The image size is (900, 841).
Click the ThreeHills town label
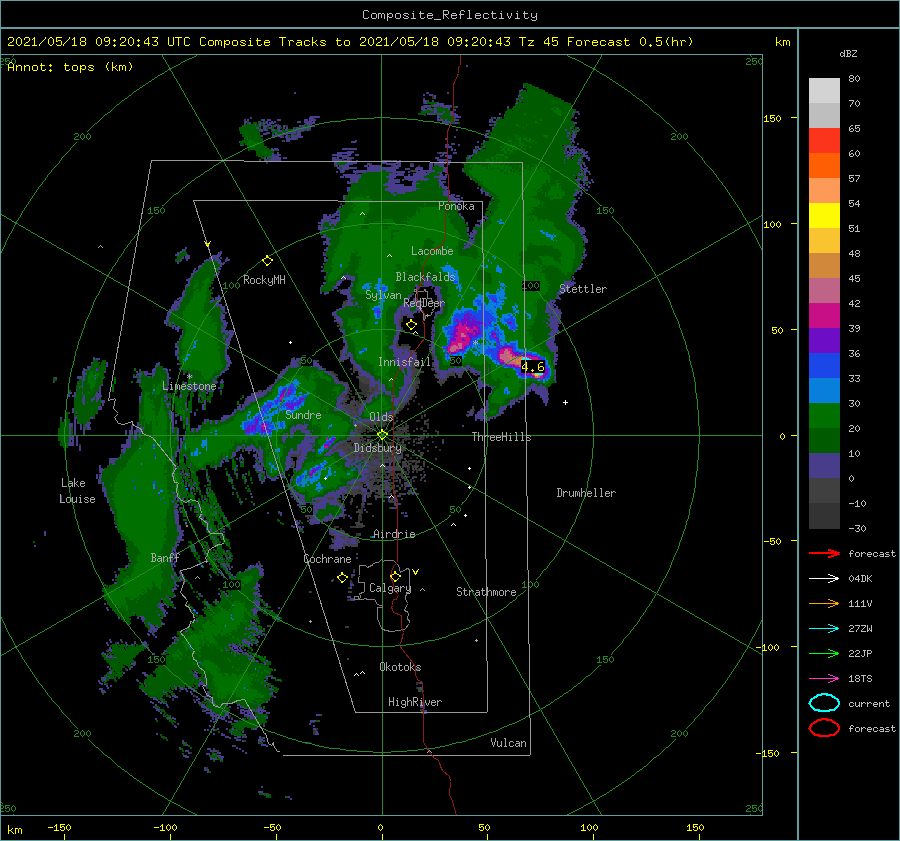point(501,437)
